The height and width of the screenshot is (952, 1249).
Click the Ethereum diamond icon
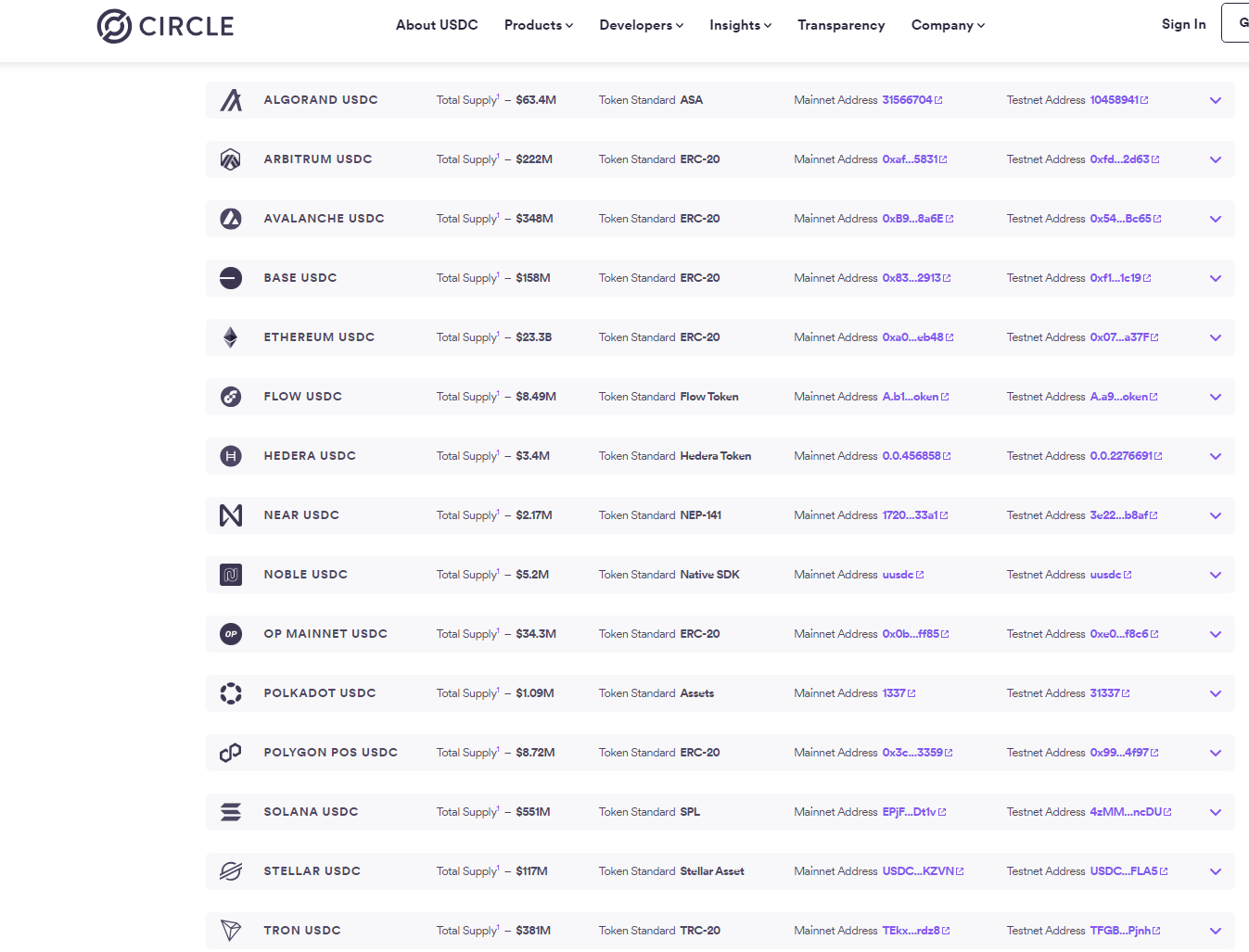231,337
